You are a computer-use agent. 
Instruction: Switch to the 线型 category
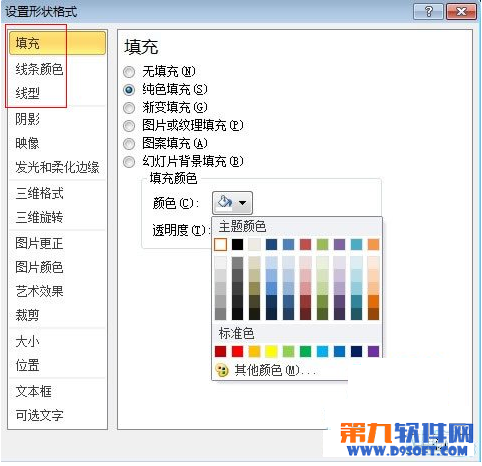coord(27,93)
